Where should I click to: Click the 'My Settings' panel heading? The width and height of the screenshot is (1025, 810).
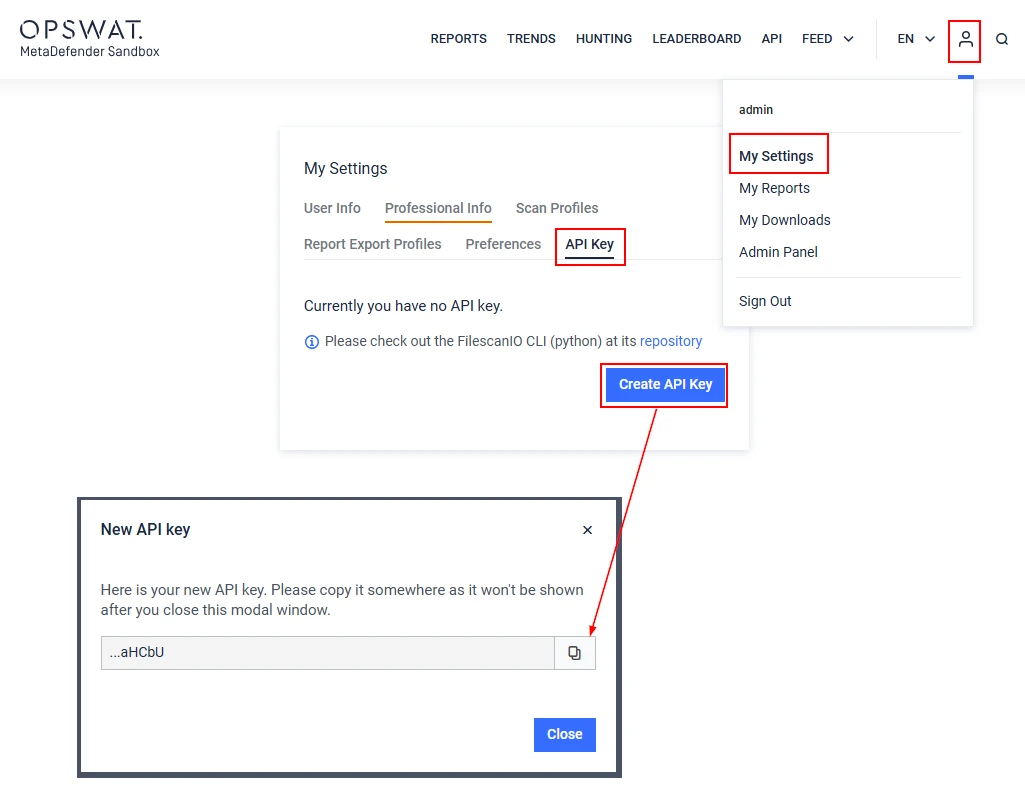click(345, 169)
